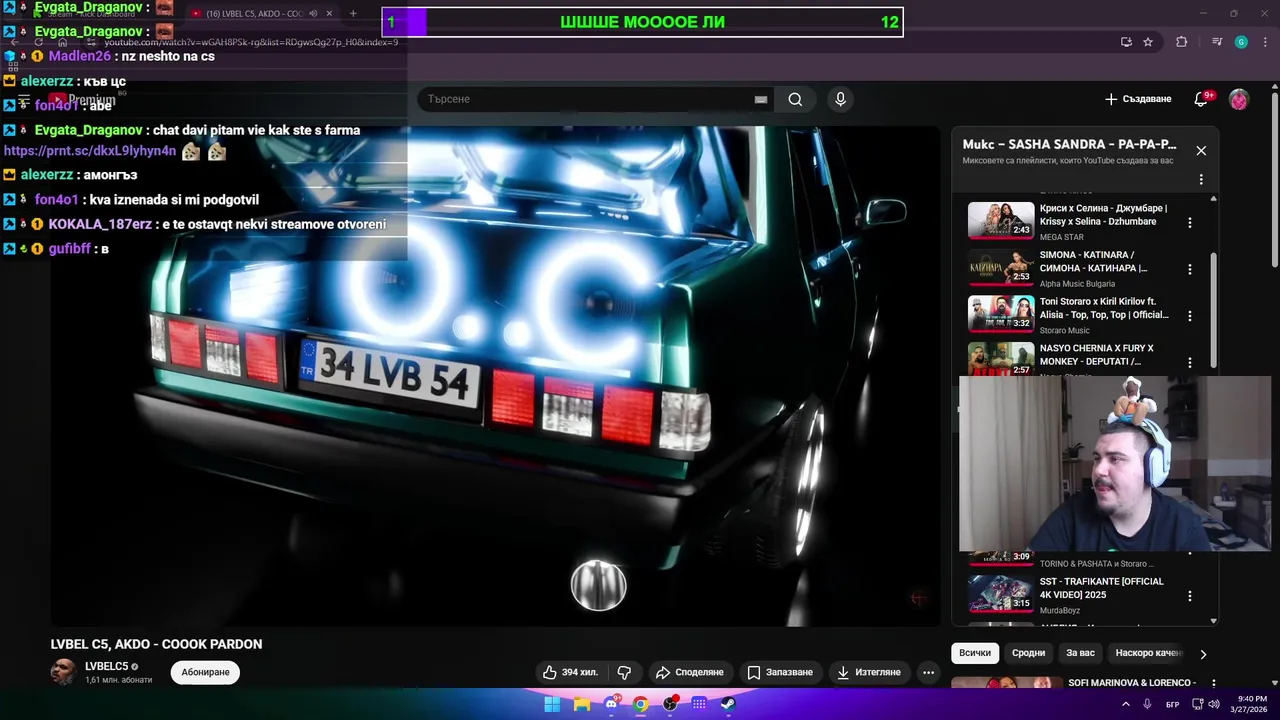Open the LVBELC5 channel avatar
Image resolution: width=1280 pixels, height=720 pixels.
(63, 672)
